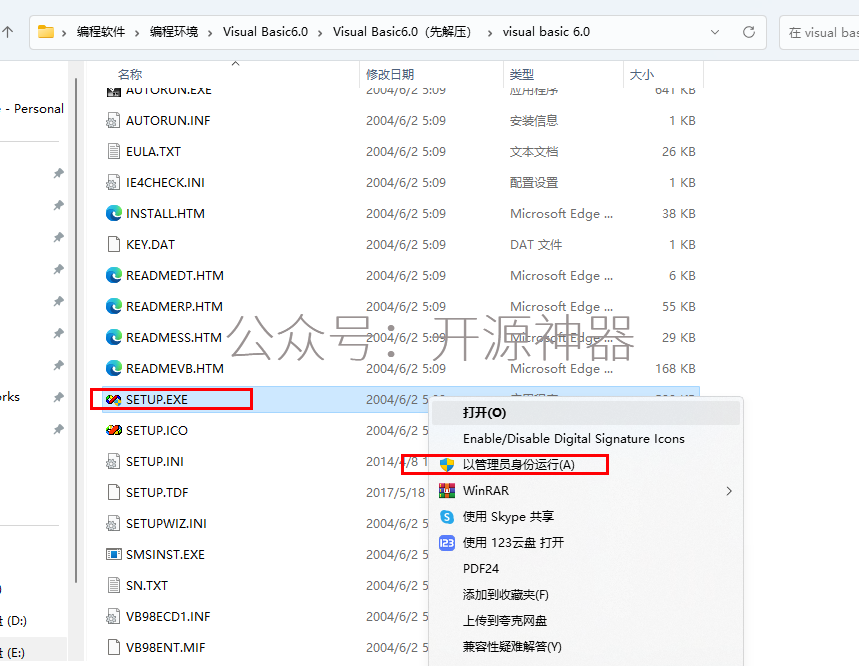
Task: Select Enable/Disable Digital Signature Icons
Action: [586, 439]
